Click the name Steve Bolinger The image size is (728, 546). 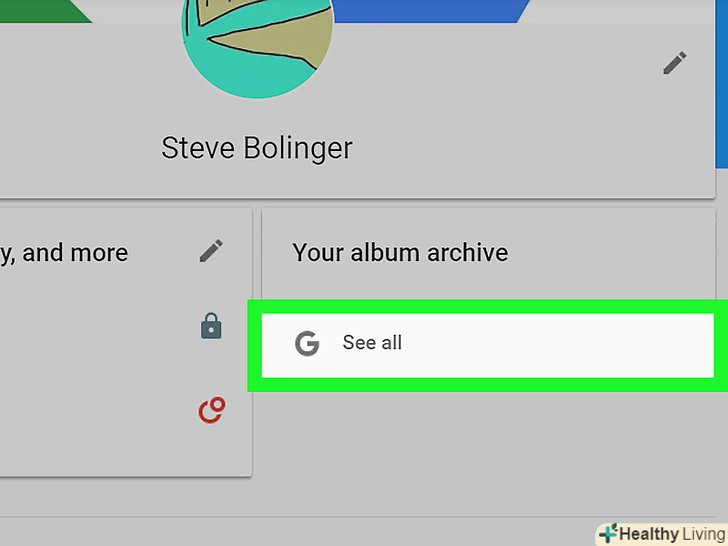pos(257,148)
